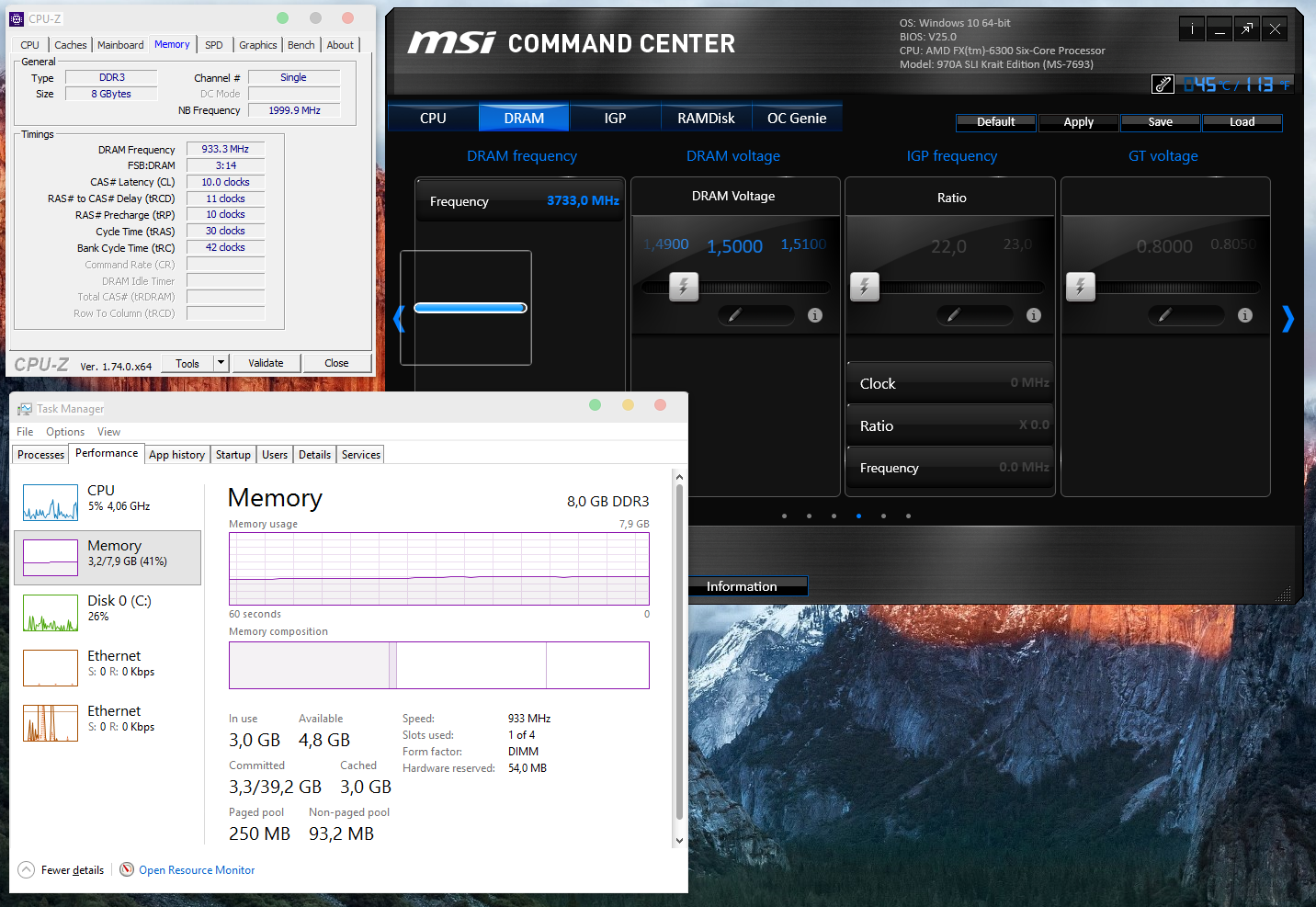Click Task Manager vertical scrollbar up arrow

679,477
